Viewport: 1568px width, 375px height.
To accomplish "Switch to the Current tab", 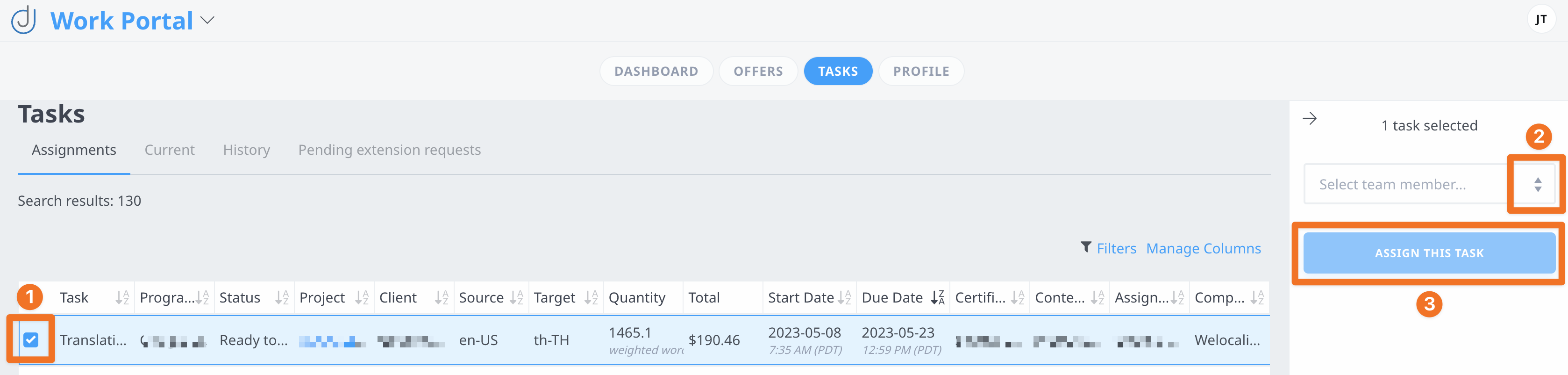I will coord(169,150).
